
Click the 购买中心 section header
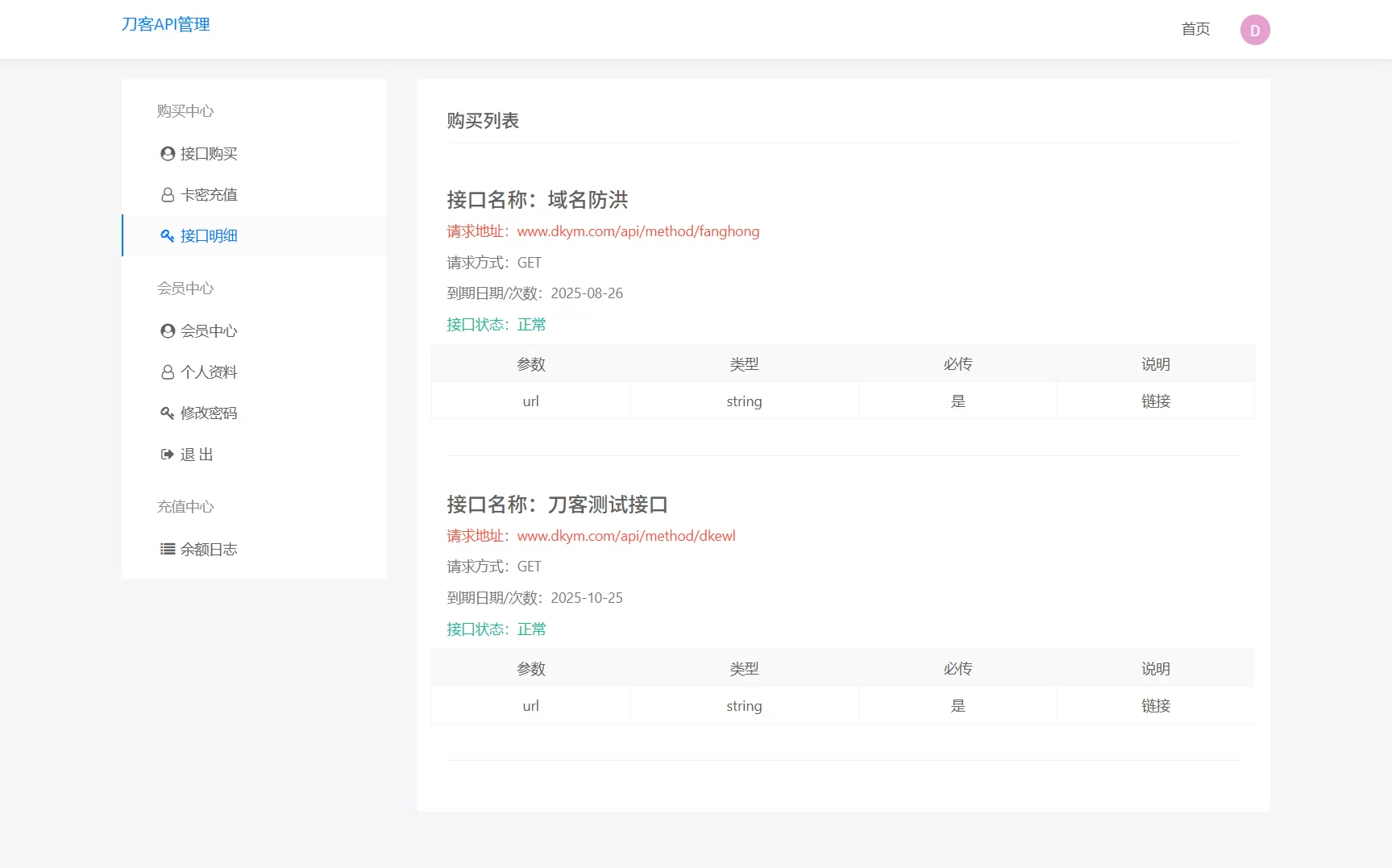185,110
